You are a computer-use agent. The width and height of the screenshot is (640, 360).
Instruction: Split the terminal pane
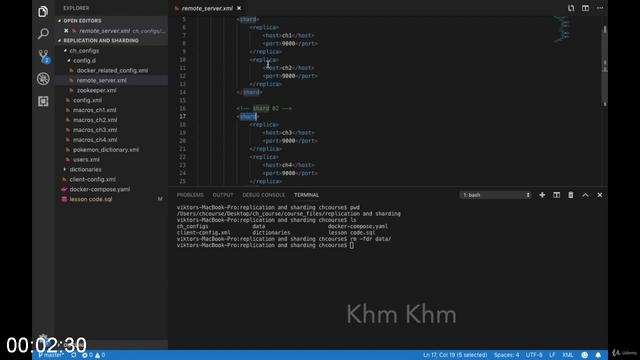point(556,195)
